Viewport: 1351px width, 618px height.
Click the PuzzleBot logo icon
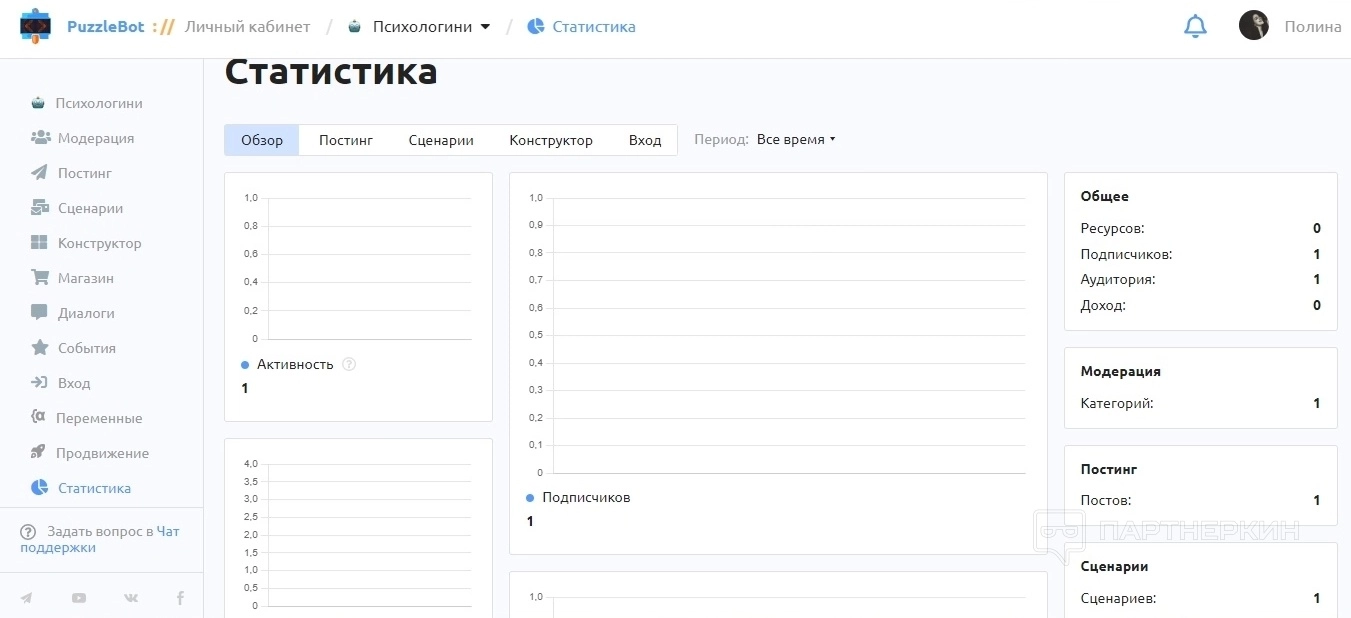click(35, 26)
